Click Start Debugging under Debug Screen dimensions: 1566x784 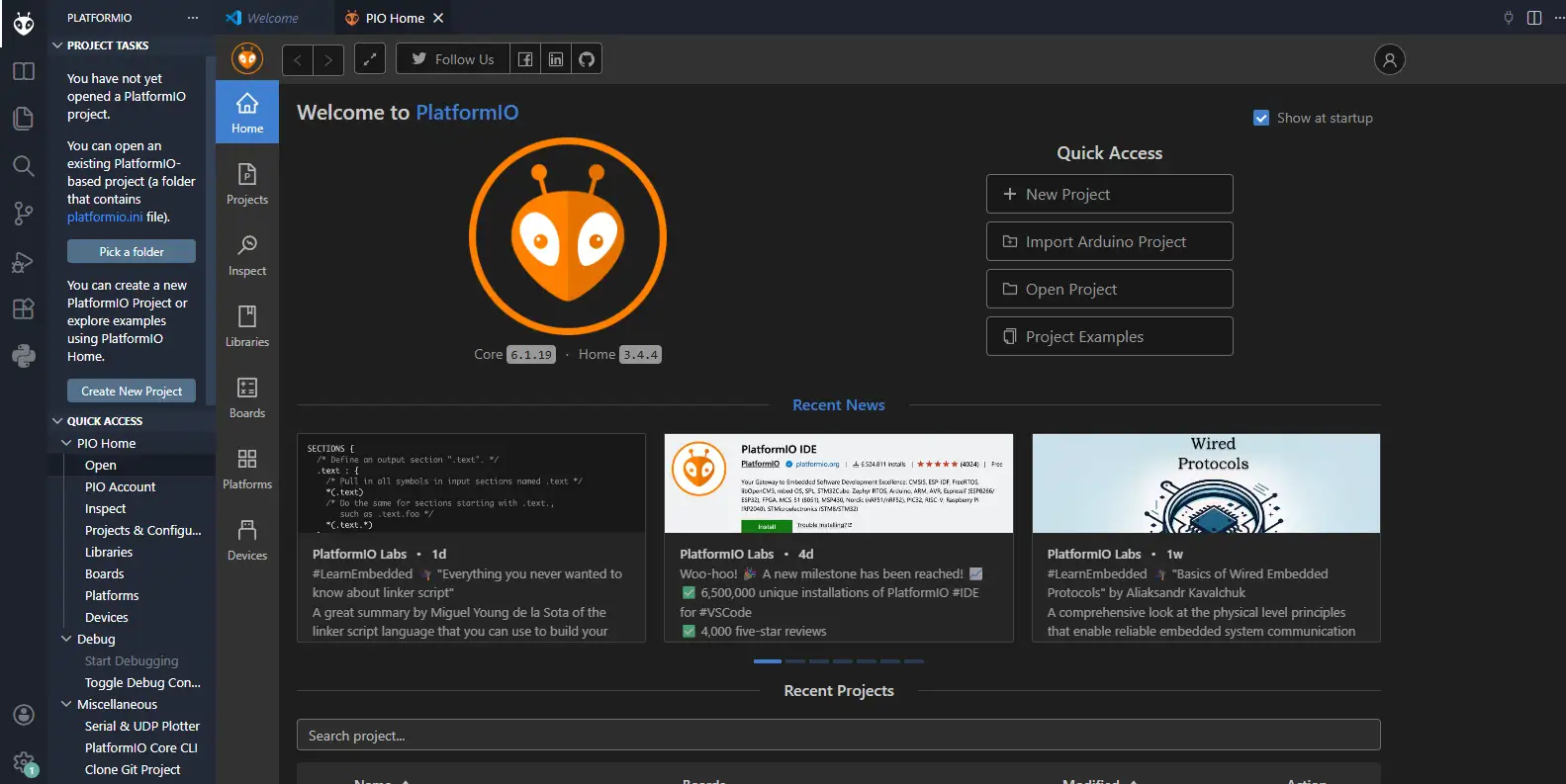pos(132,660)
